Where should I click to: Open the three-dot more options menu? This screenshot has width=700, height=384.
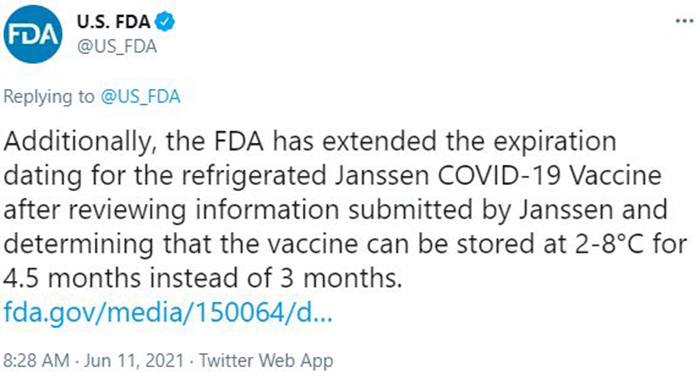pyautogui.click(x=684, y=21)
